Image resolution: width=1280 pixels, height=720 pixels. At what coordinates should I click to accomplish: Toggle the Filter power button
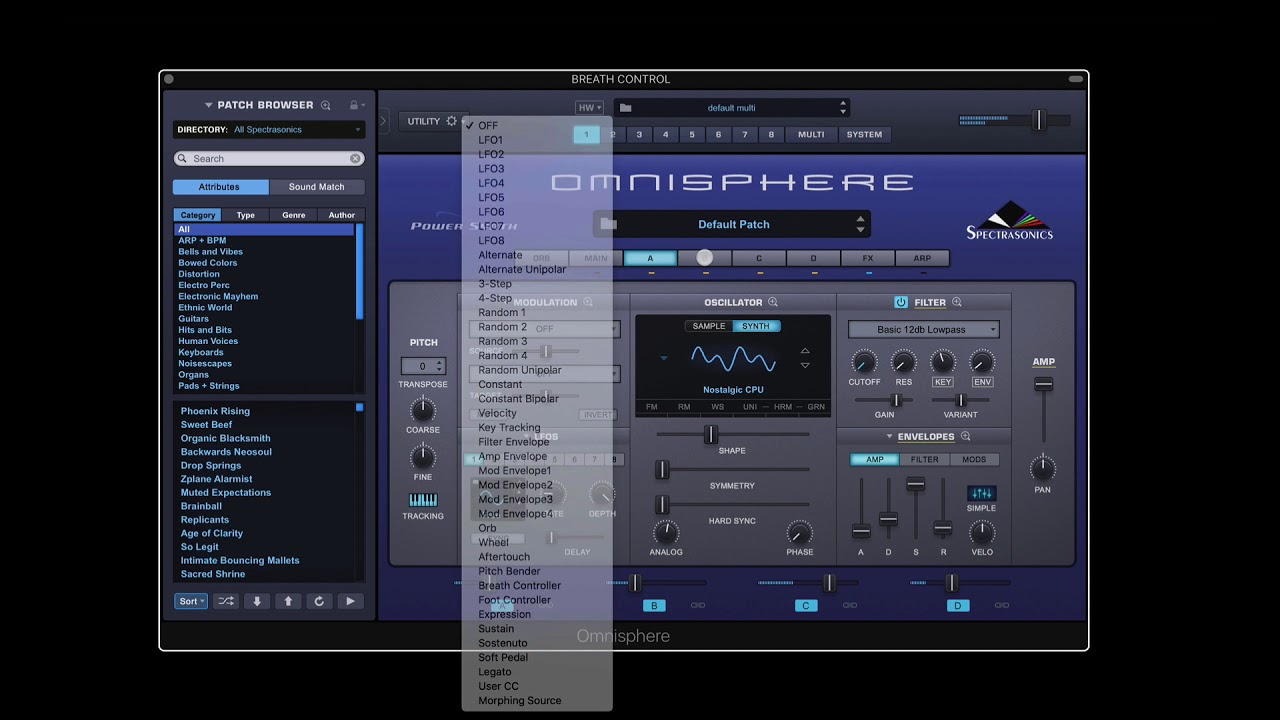(x=900, y=302)
